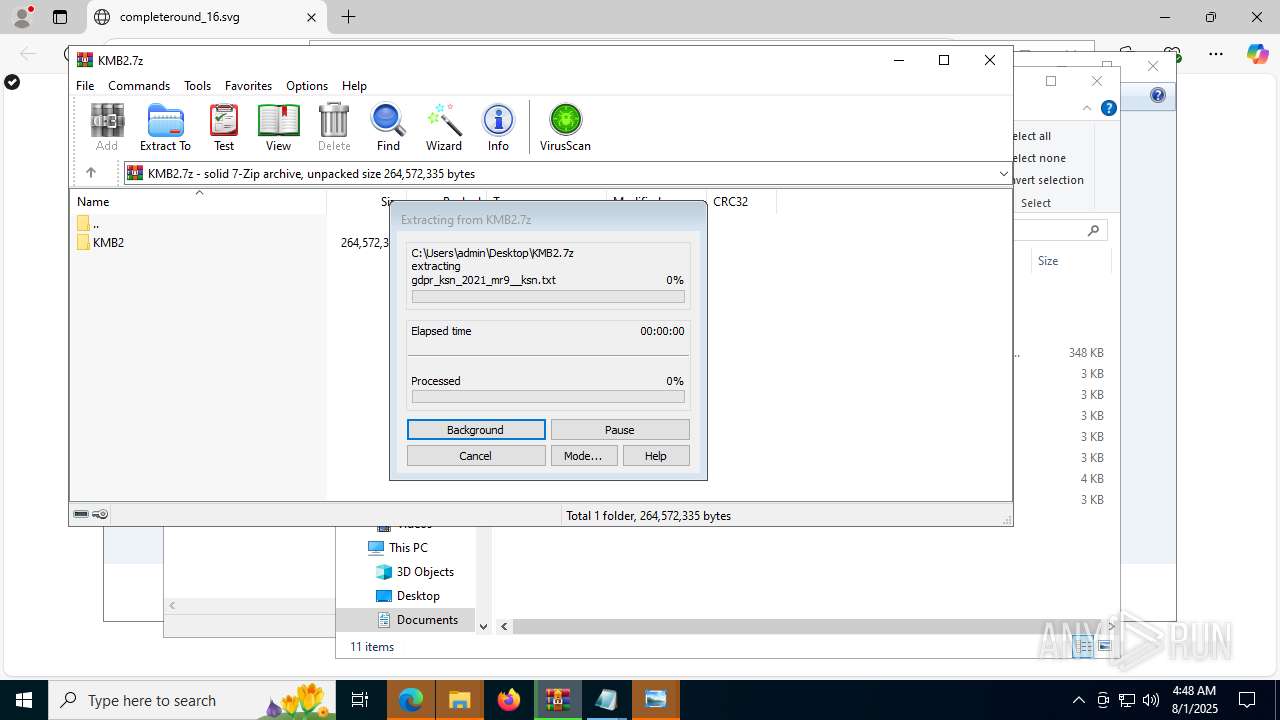Expand the archive path dropdown

tap(1003, 174)
